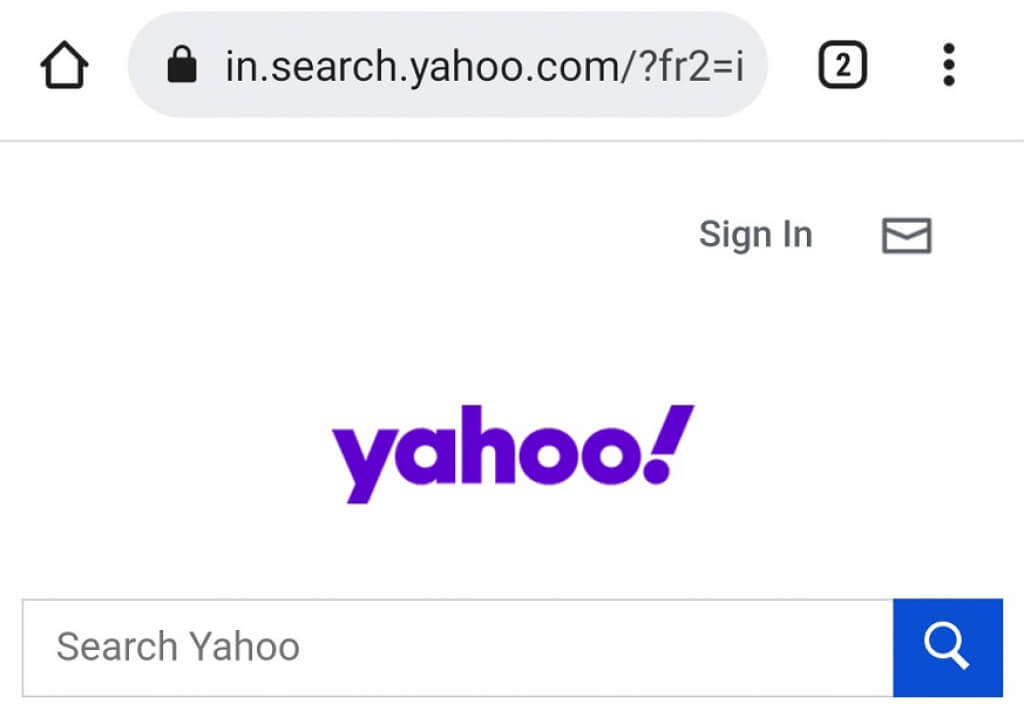The image size is (1024, 704).
Task: Open the tab switcher showing 2 tabs
Action: tap(842, 67)
